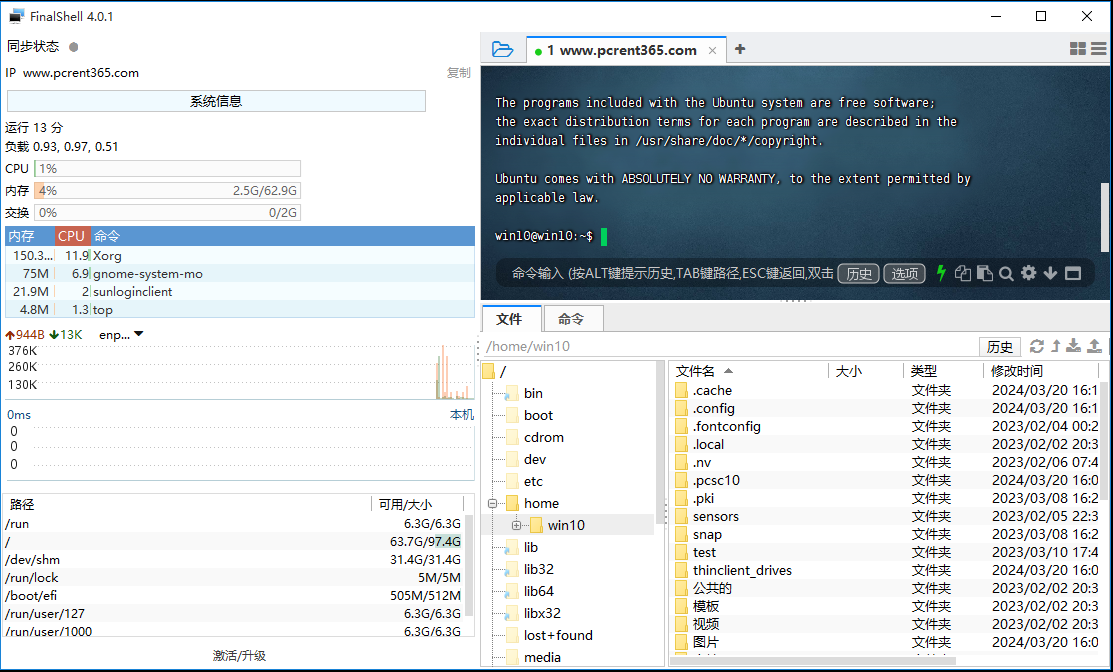Sort by 类型 column header

943,371
